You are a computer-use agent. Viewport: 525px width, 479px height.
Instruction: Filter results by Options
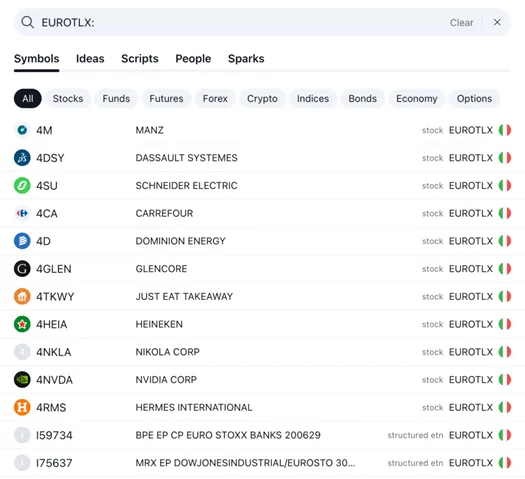(474, 98)
